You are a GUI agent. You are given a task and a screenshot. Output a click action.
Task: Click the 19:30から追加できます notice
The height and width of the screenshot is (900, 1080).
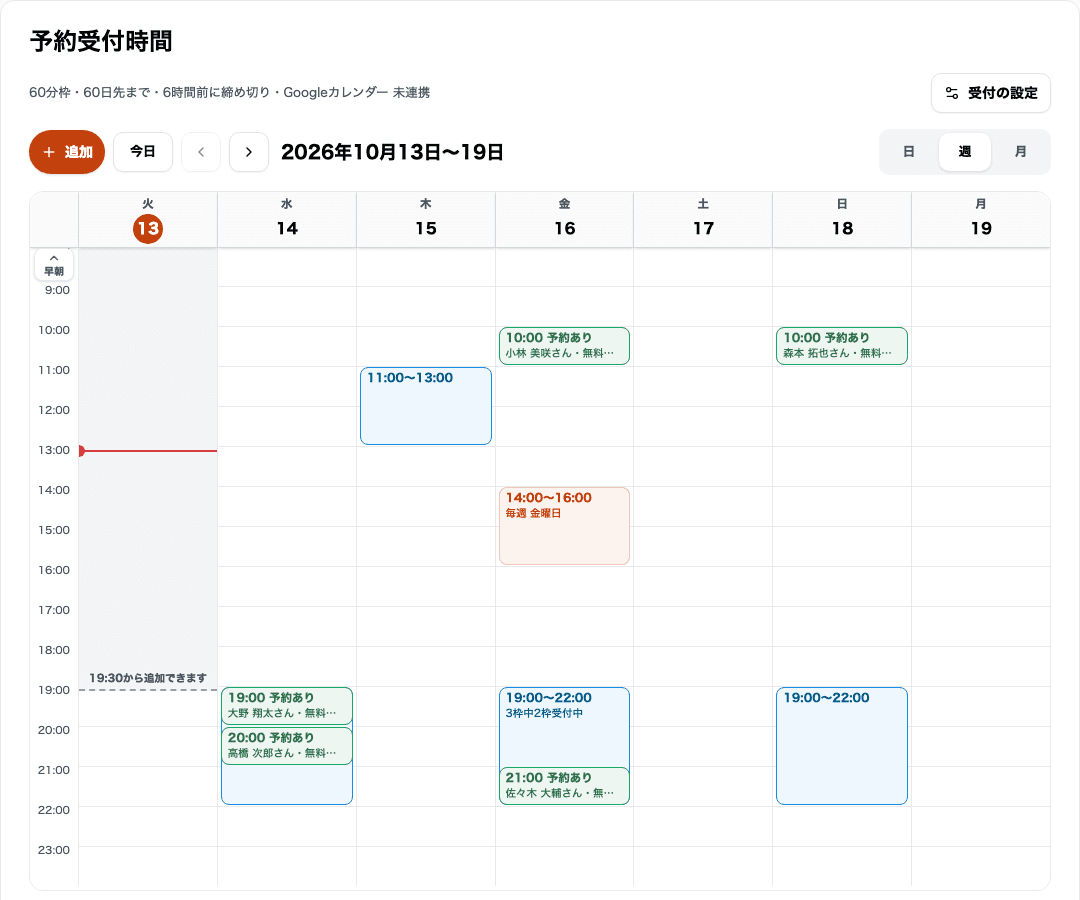click(147, 678)
